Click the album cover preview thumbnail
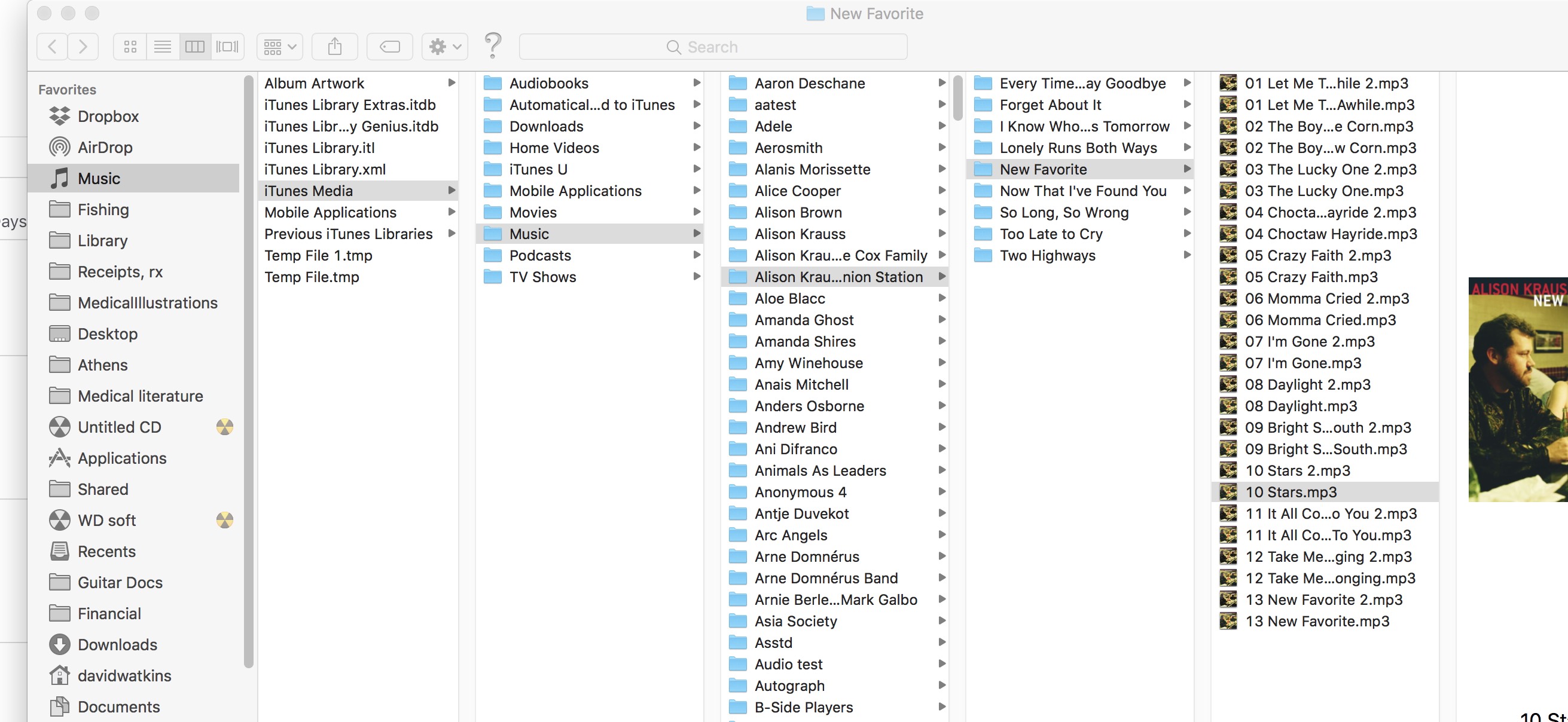1568x722 pixels. coord(1518,389)
